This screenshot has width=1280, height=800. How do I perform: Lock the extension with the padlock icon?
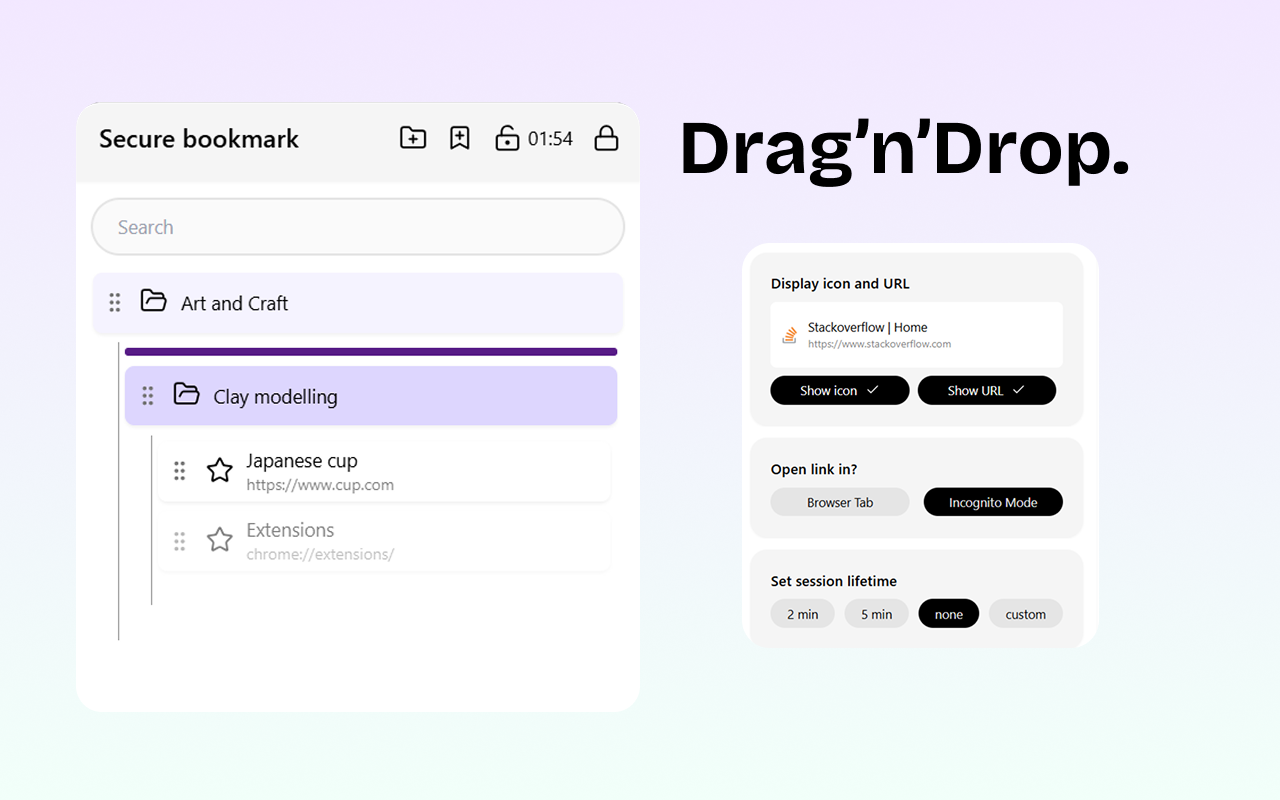point(606,138)
